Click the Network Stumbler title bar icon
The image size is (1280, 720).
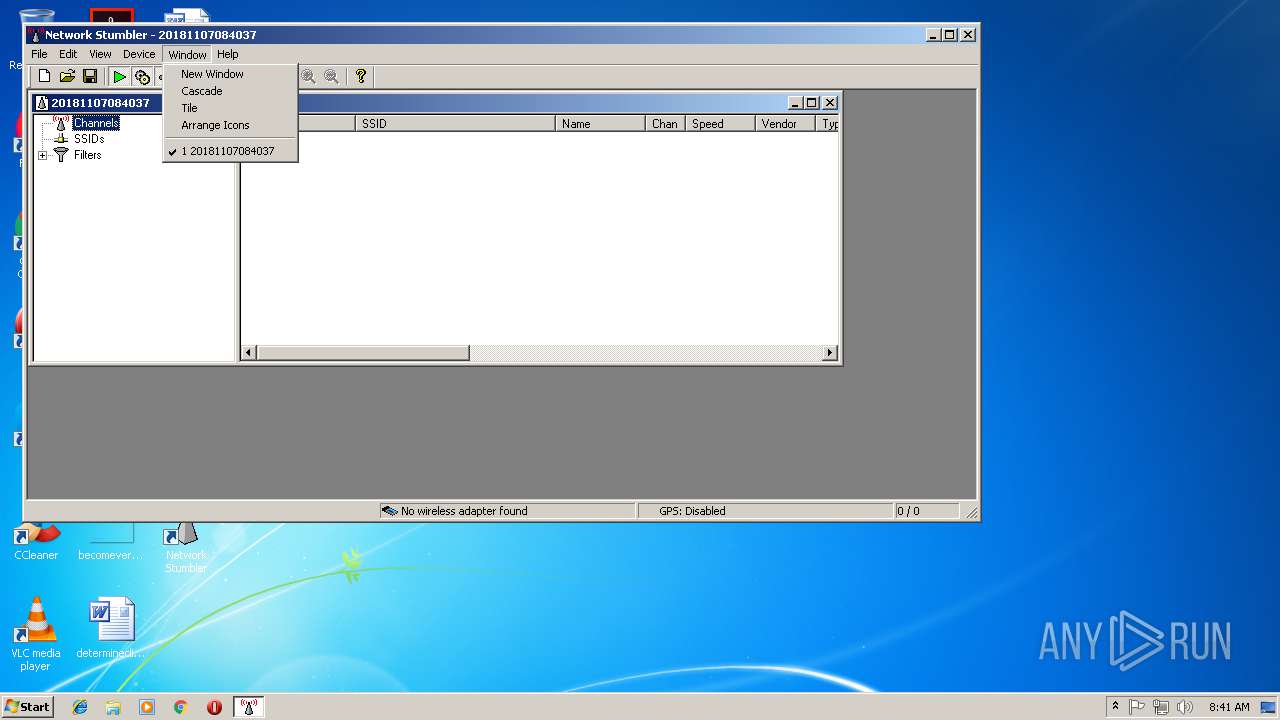(35, 35)
